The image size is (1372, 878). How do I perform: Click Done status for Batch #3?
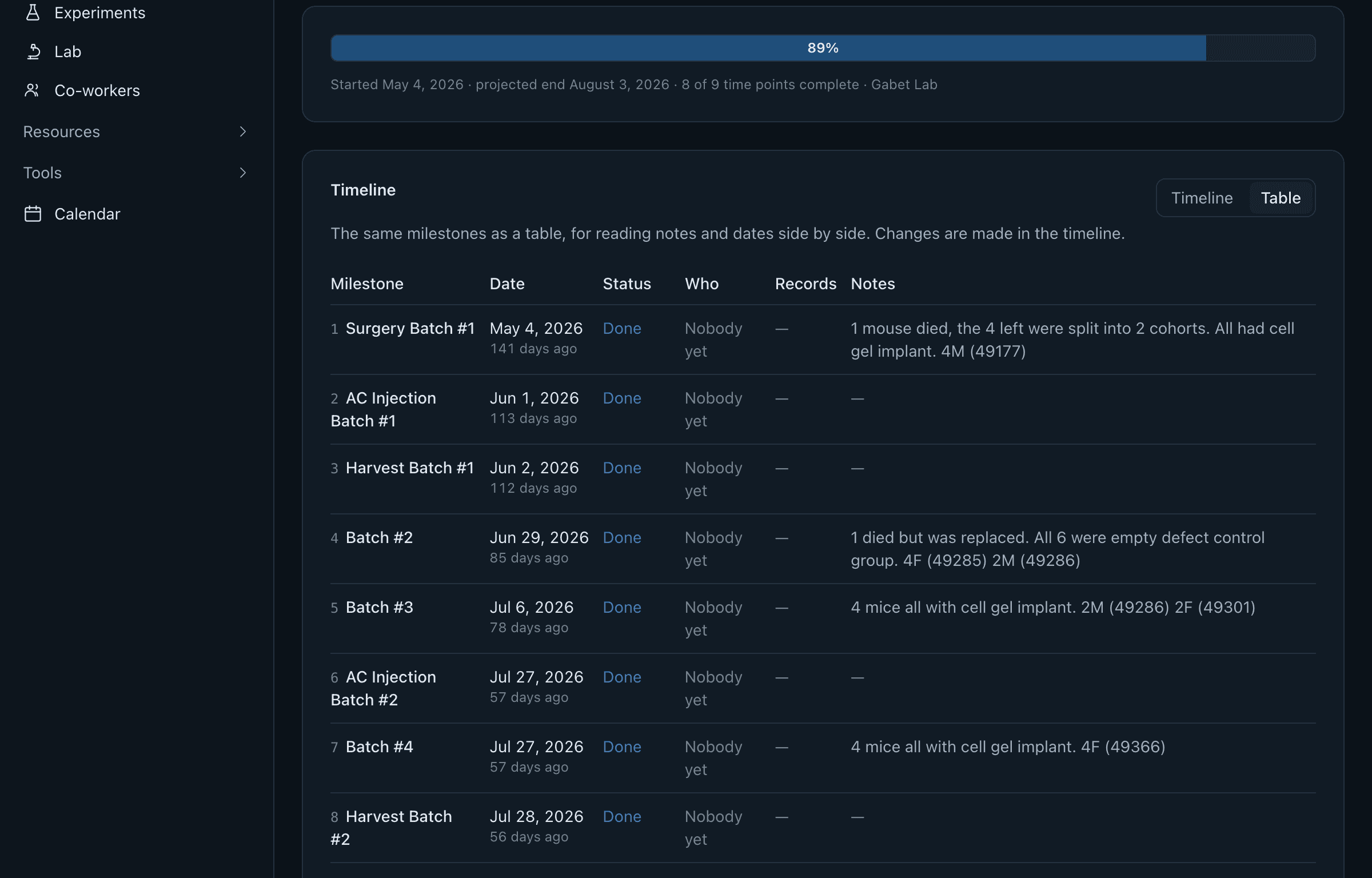[622, 607]
